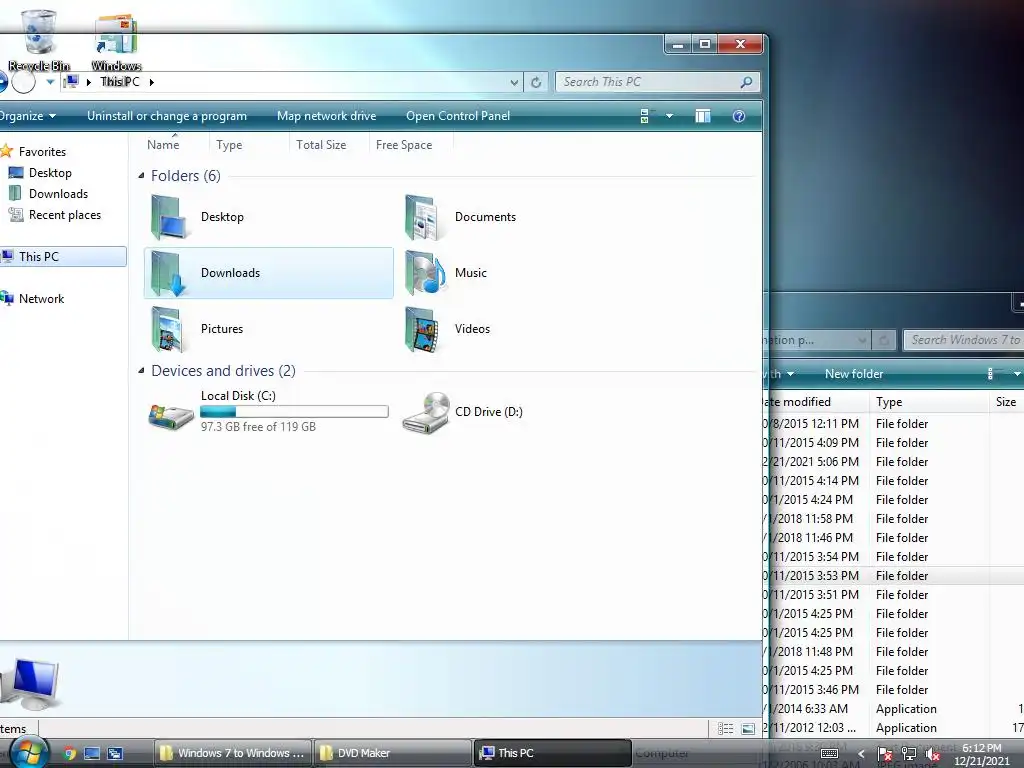Click the Search Windows 7 to field
The height and width of the screenshot is (768, 1024).
[x=964, y=340]
